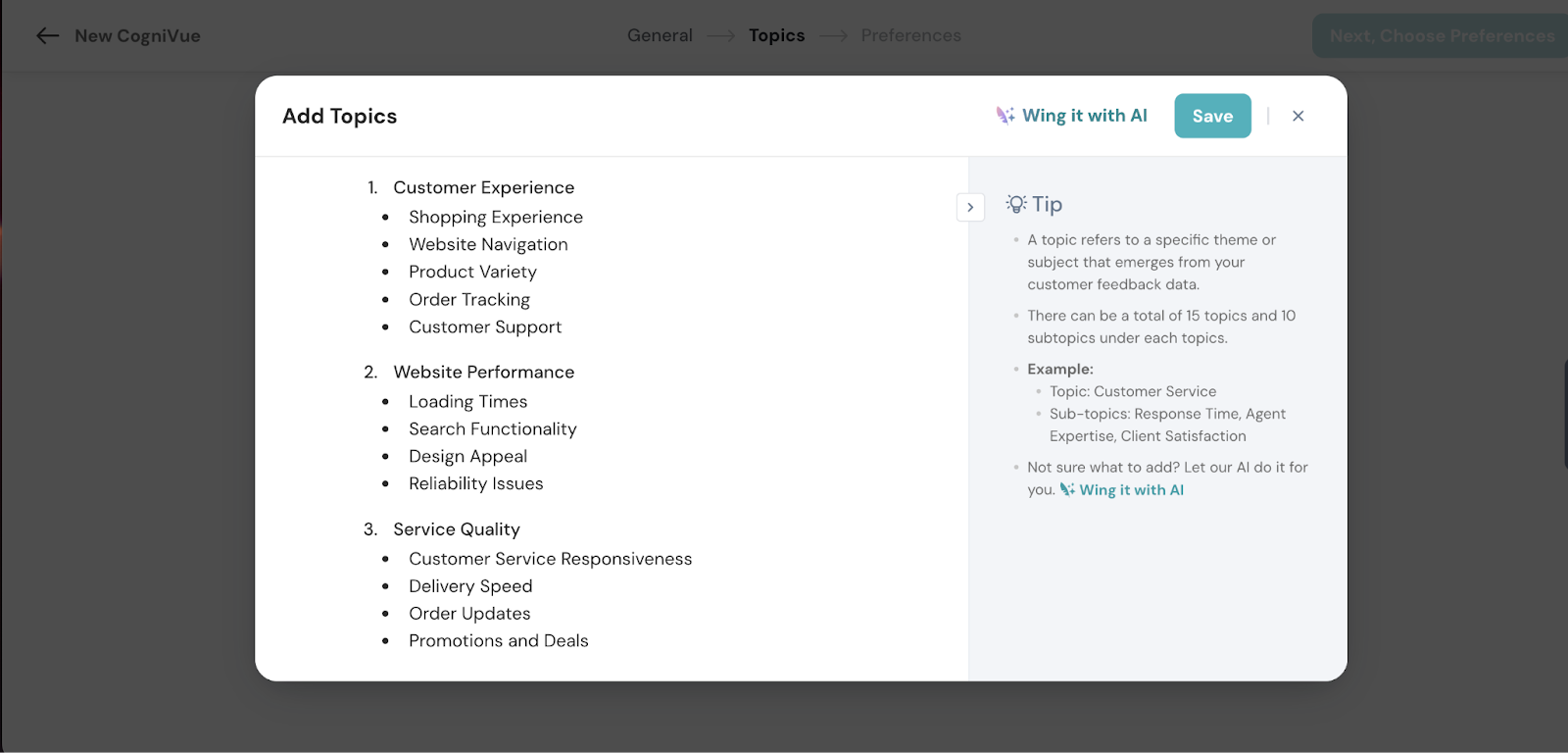The width and height of the screenshot is (1568, 753).
Task: Place cursor in Website Performance topic
Action: pyautogui.click(x=483, y=372)
